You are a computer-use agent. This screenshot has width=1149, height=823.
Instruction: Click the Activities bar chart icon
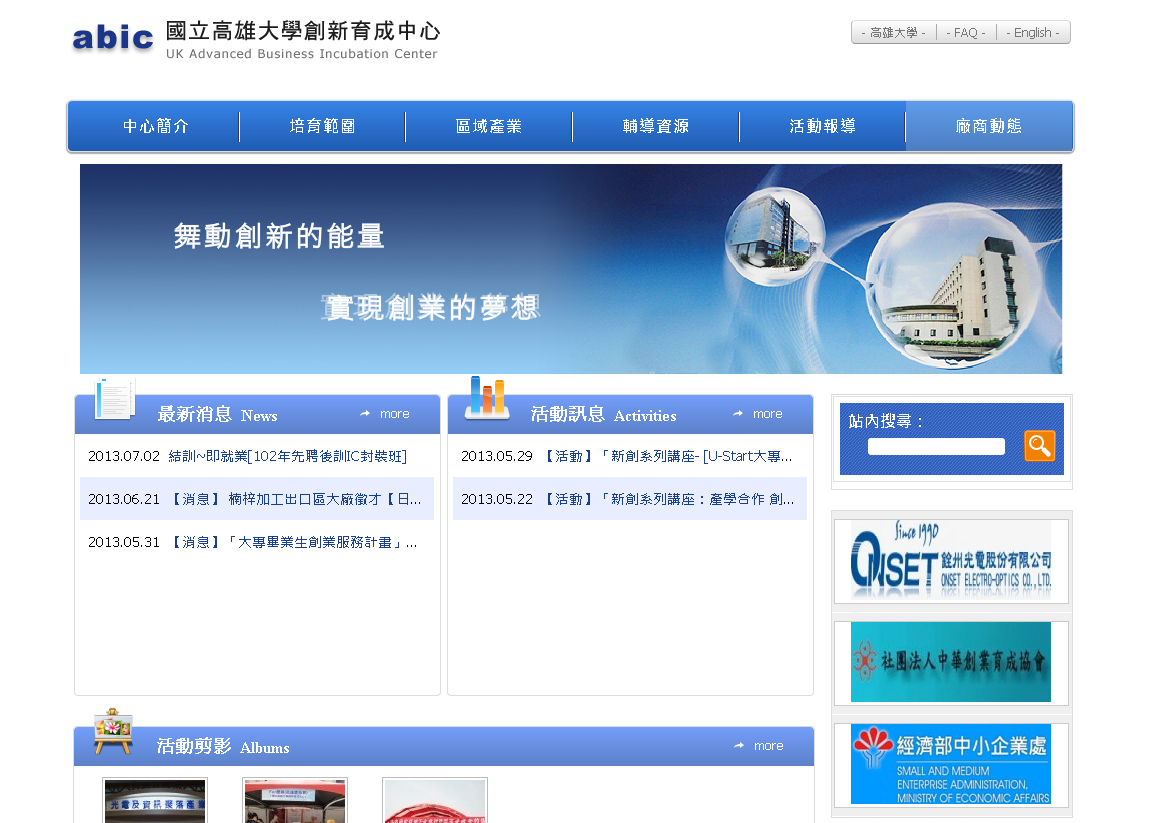(x=487, y=398)
